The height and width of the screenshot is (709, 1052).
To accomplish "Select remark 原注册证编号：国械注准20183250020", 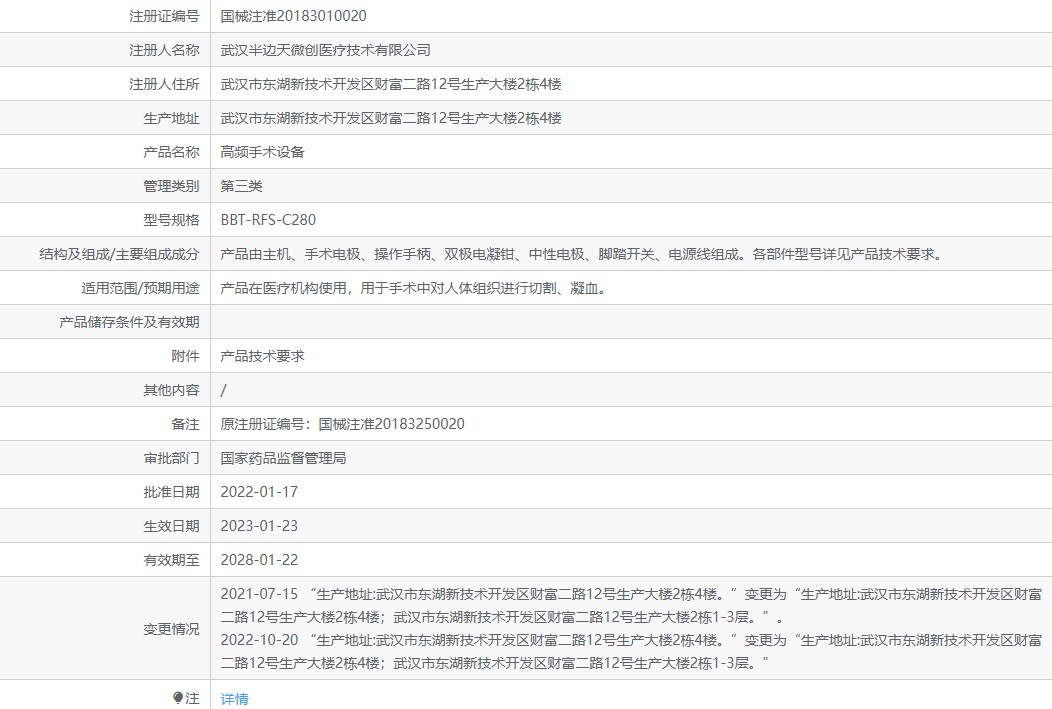I will 342,424.
